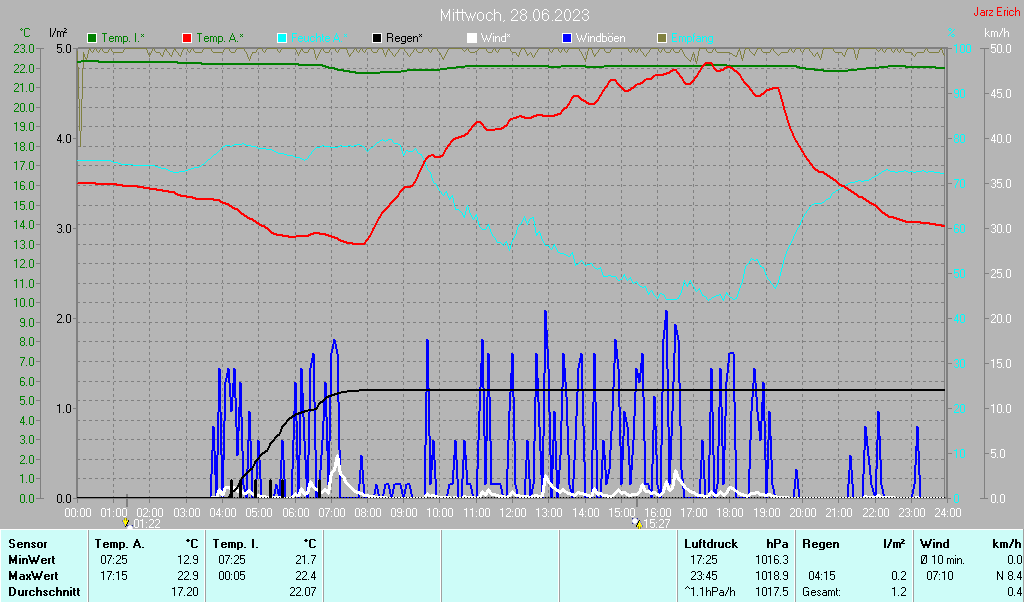The width and height of the screenshot is (1024, 602).
Task: Select the 'Temp. A.*' legend label
Action: pos(220,39)
